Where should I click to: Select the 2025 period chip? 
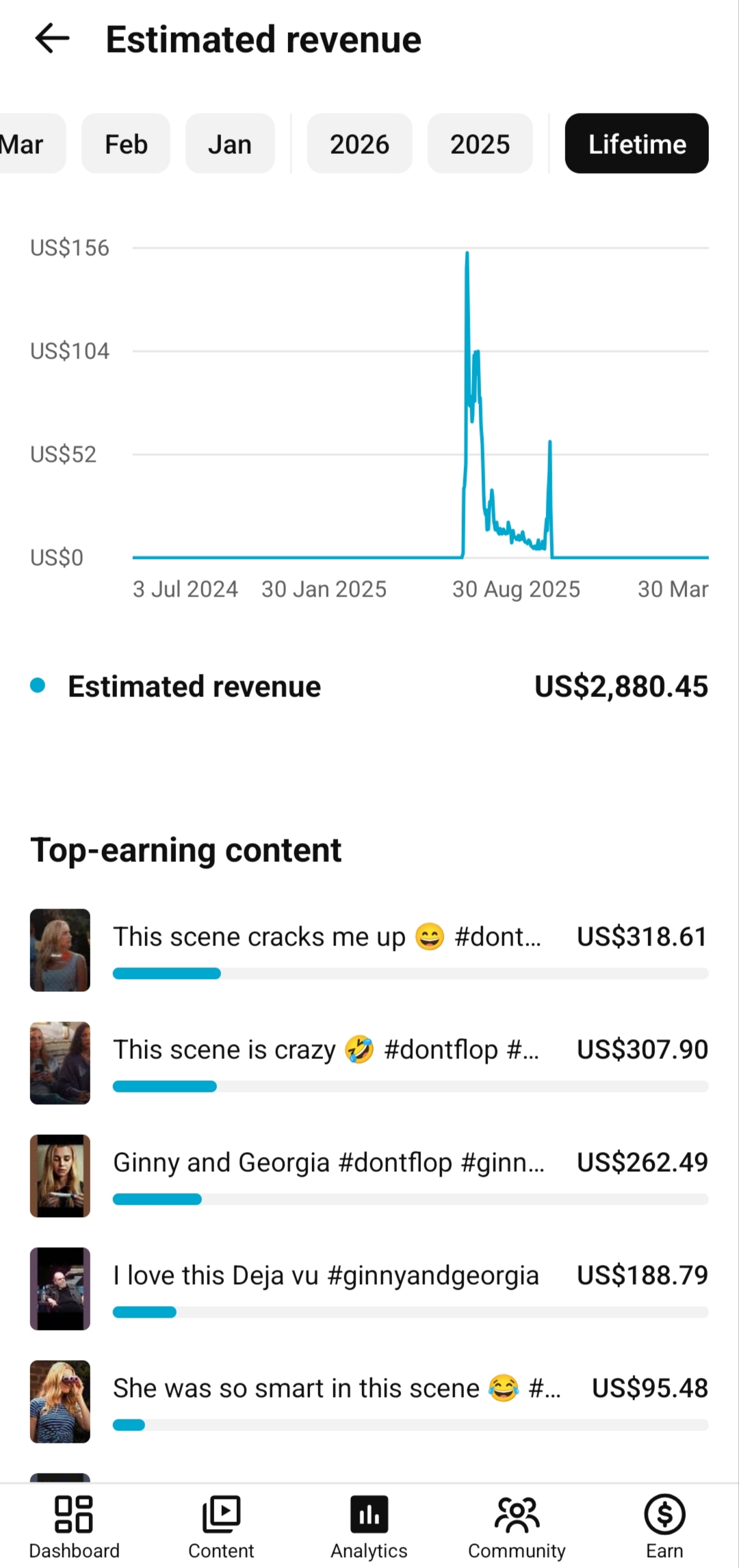[480, 144]
